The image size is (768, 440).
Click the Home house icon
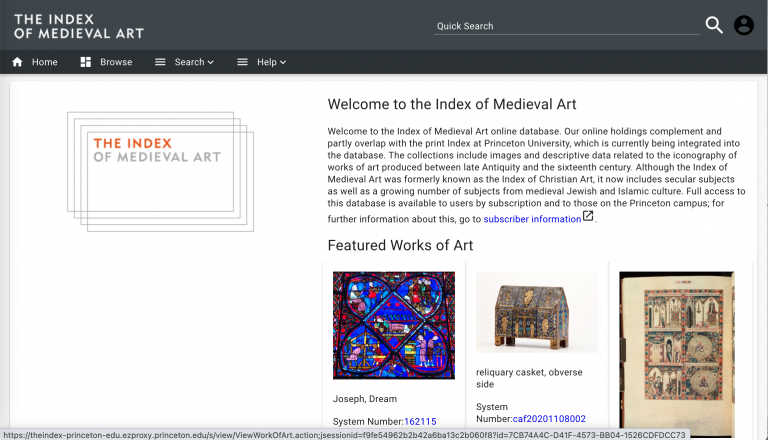17,62
